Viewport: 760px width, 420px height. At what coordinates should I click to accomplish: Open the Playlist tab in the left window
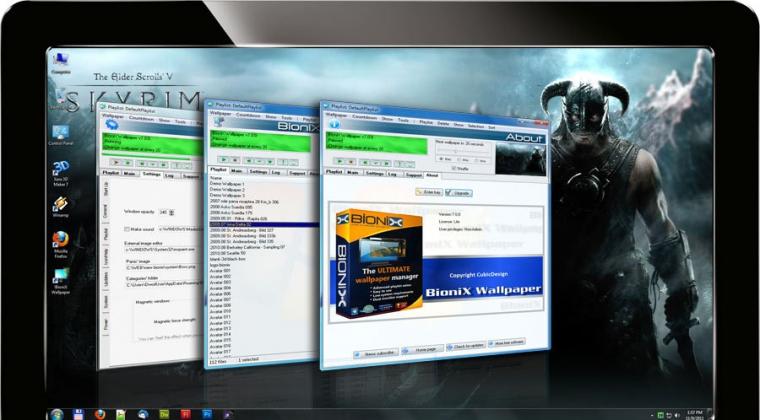tap(111, 172)
